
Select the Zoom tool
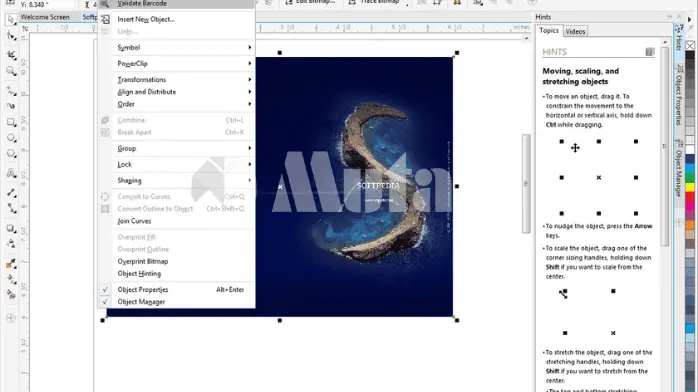point(11,71)
